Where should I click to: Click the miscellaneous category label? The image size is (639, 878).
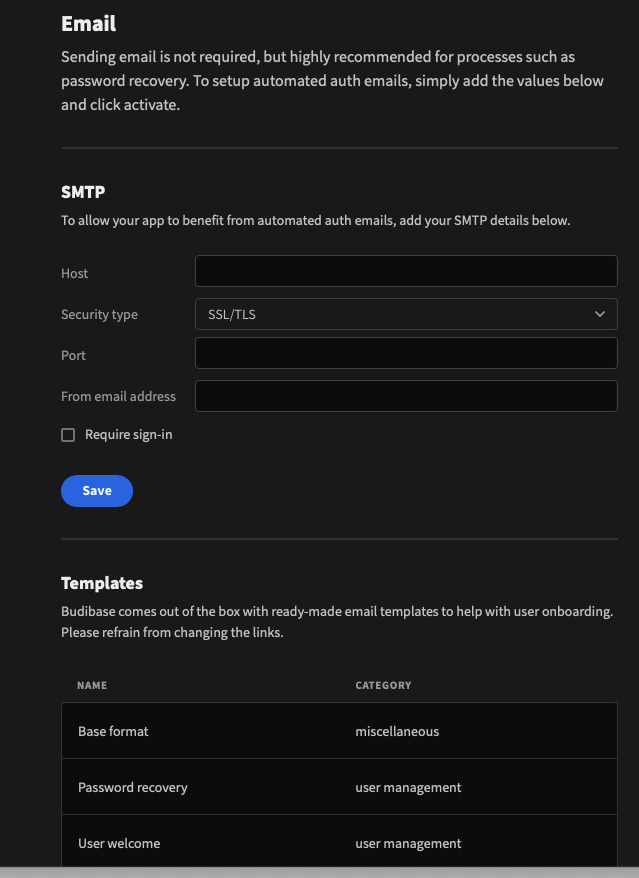(x=397, y=731)
